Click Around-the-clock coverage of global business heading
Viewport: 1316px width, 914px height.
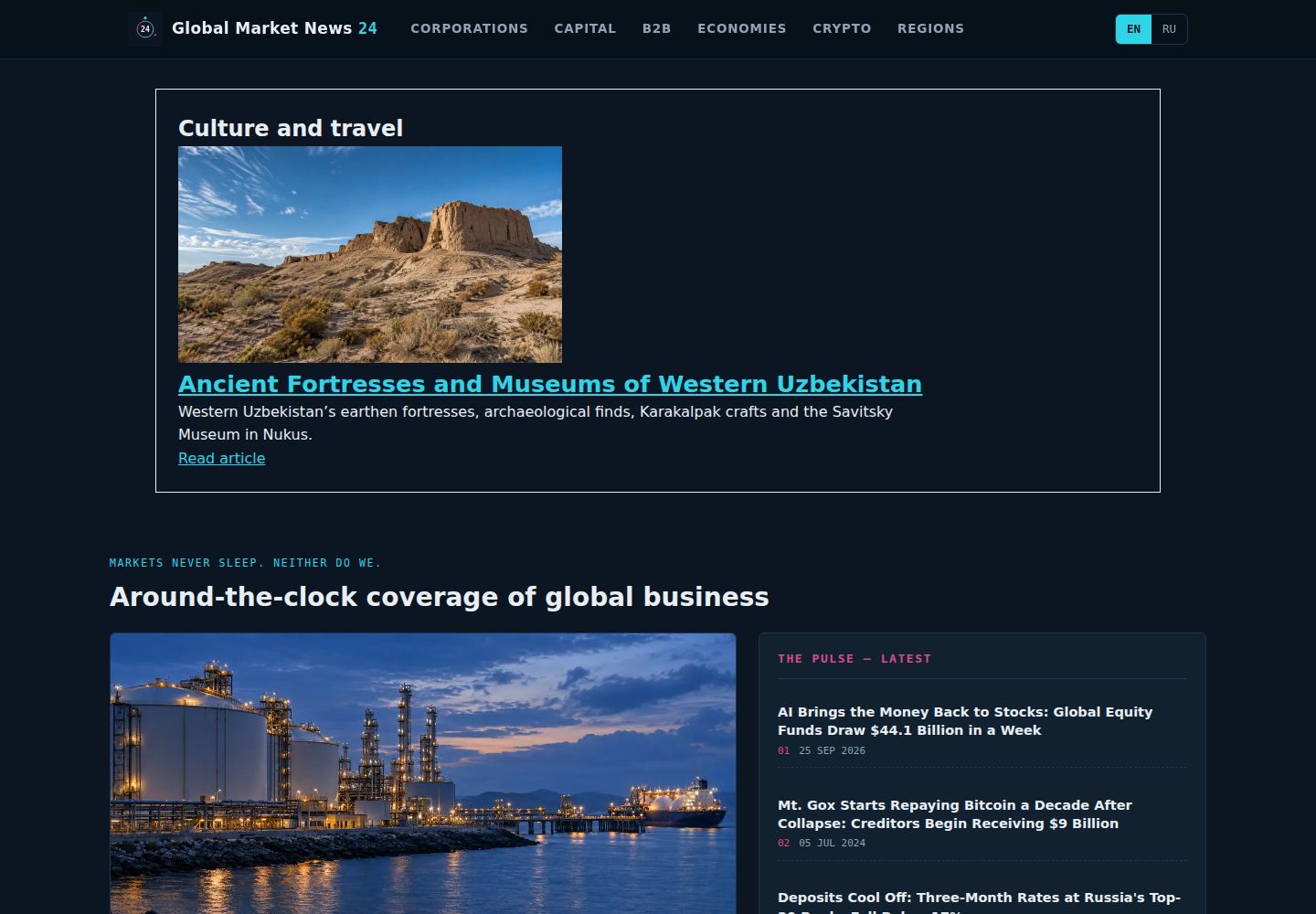[440, 597]
